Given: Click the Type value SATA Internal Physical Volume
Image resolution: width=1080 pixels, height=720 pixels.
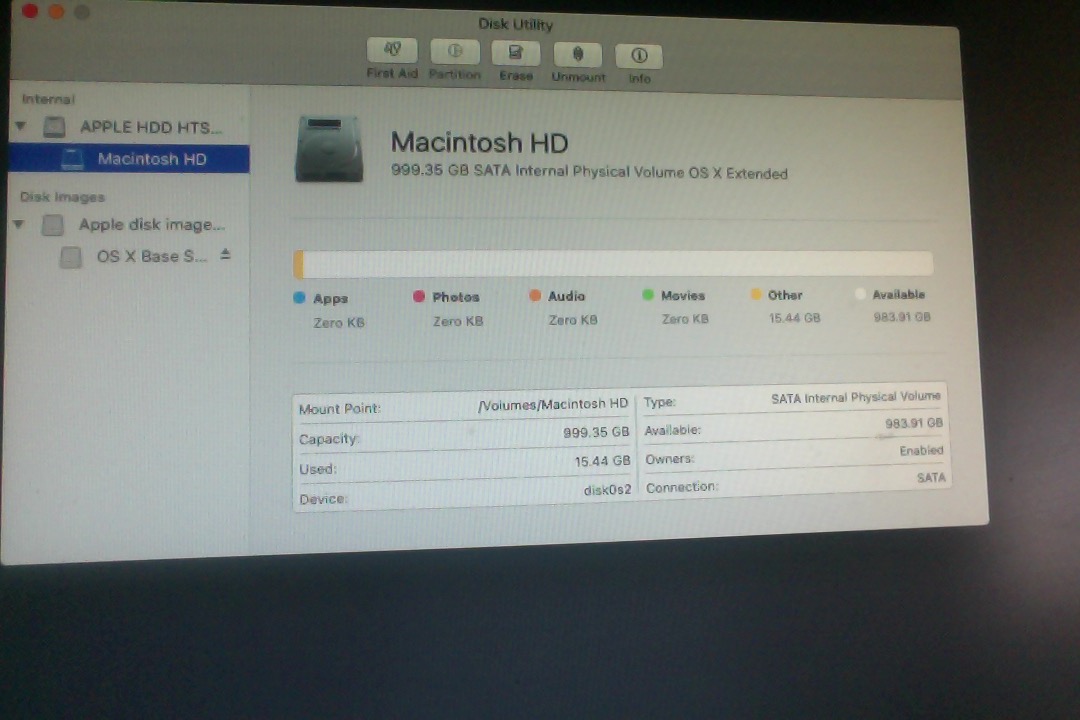Looking at the screenshot, I should tap(855, 398).
